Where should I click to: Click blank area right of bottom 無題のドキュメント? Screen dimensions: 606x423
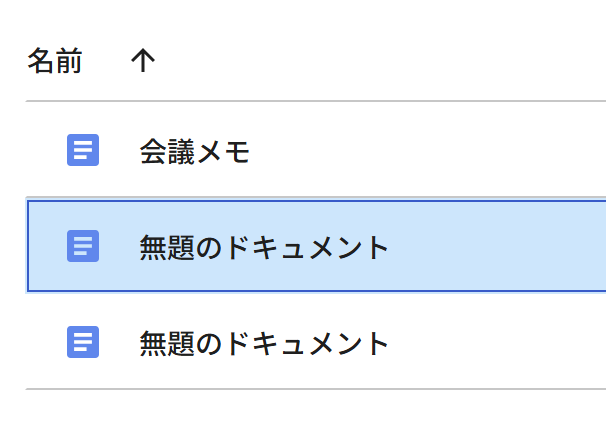495,342
